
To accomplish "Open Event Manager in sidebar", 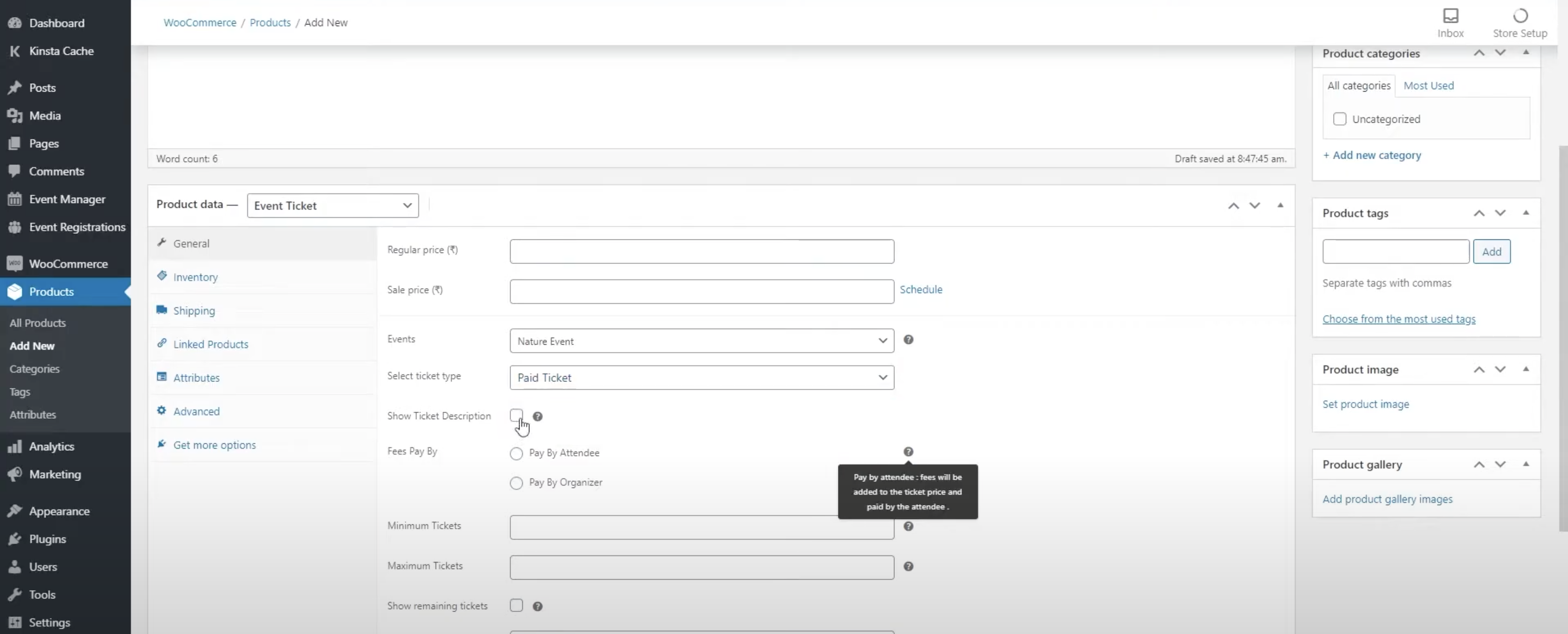I will point(67,199).
